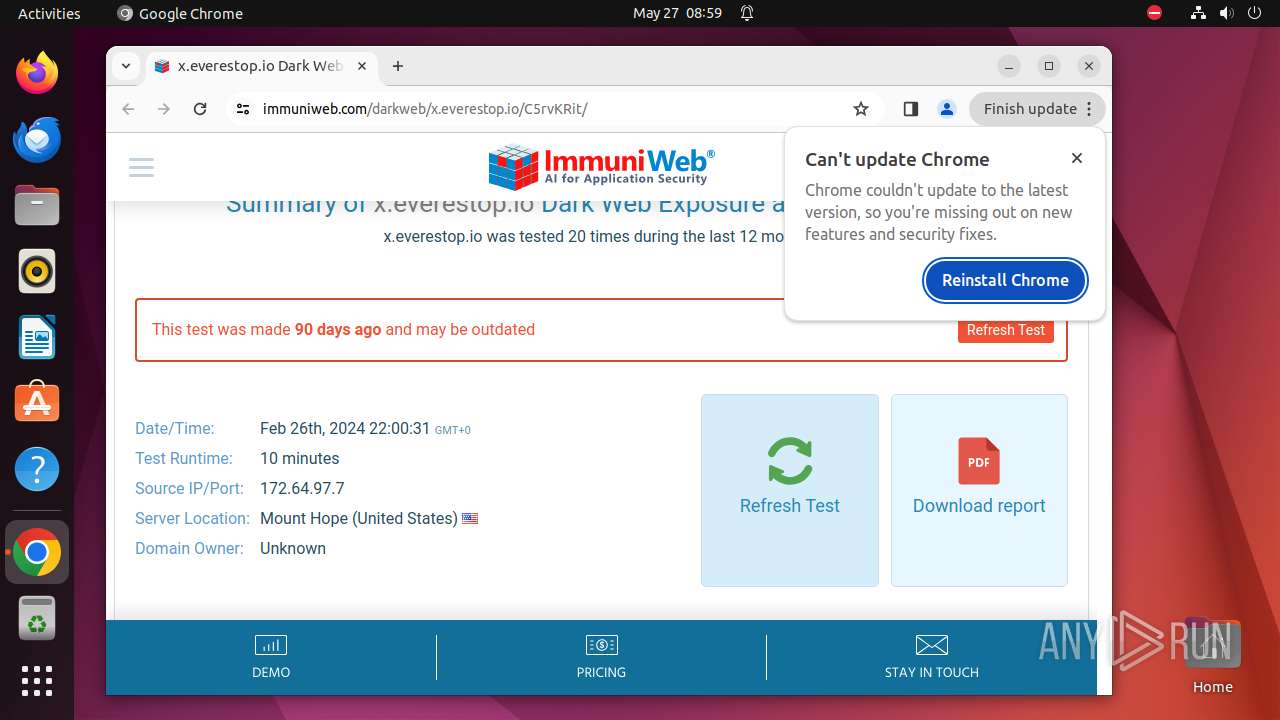Expand the tab search dropdown
The width and height of the screenshot is (1280, 720).
coord(125,66)
